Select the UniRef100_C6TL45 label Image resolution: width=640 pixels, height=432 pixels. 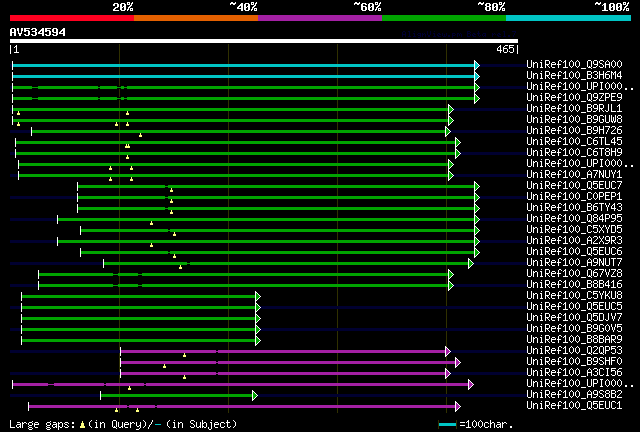tap(574, 141)
